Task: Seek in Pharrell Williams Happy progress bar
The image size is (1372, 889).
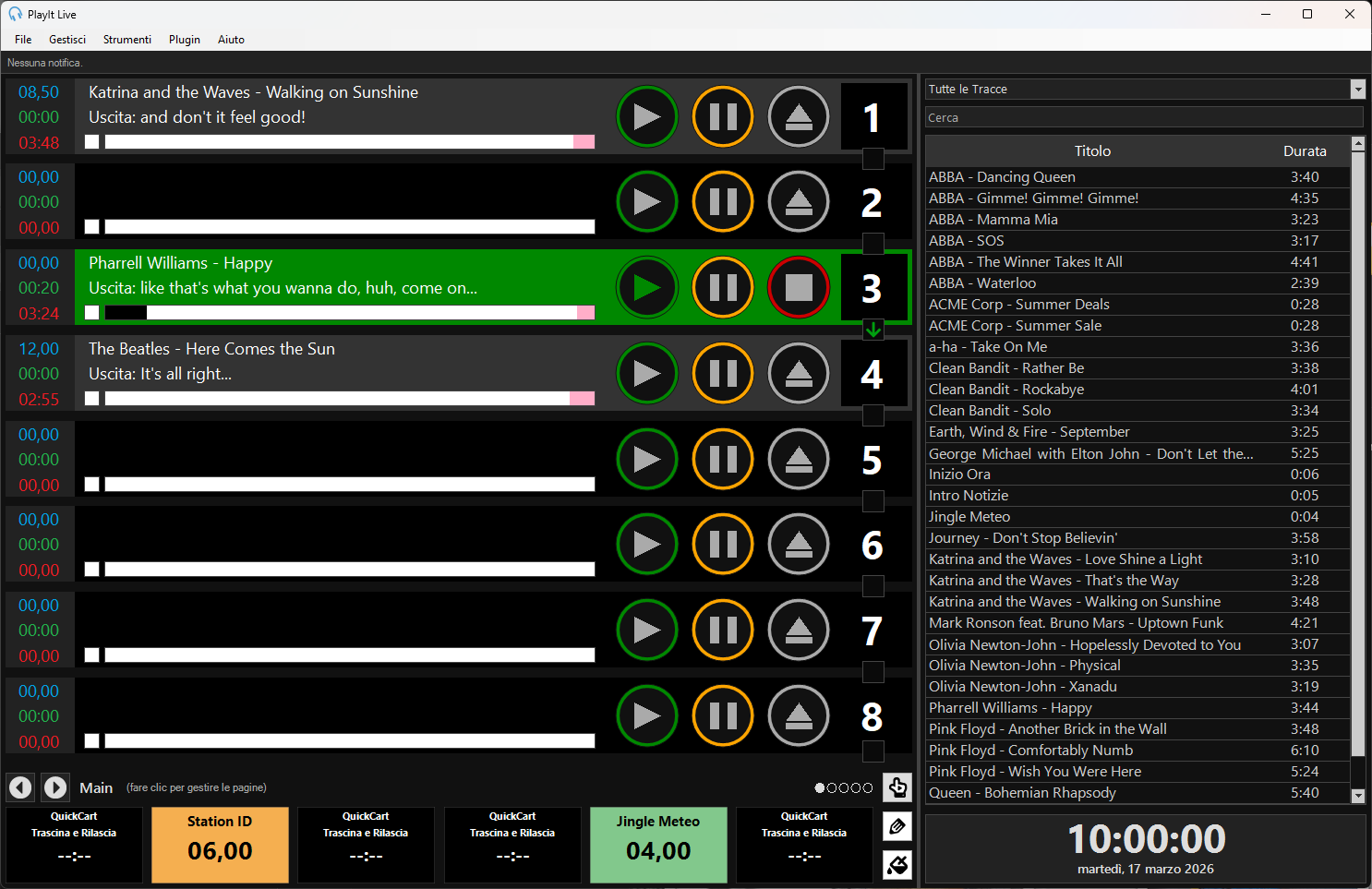Action: [349, 312]
